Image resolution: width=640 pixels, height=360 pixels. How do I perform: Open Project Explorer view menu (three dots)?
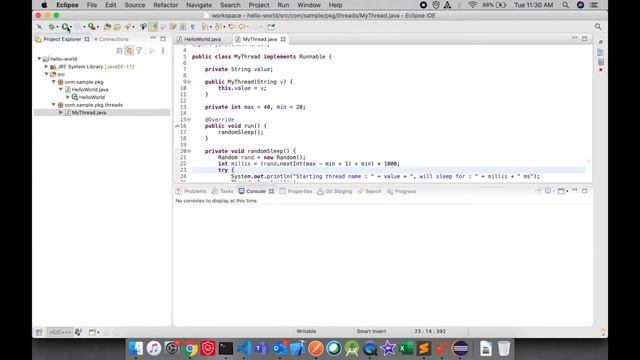pyautogui.click(x=163, y=51)
